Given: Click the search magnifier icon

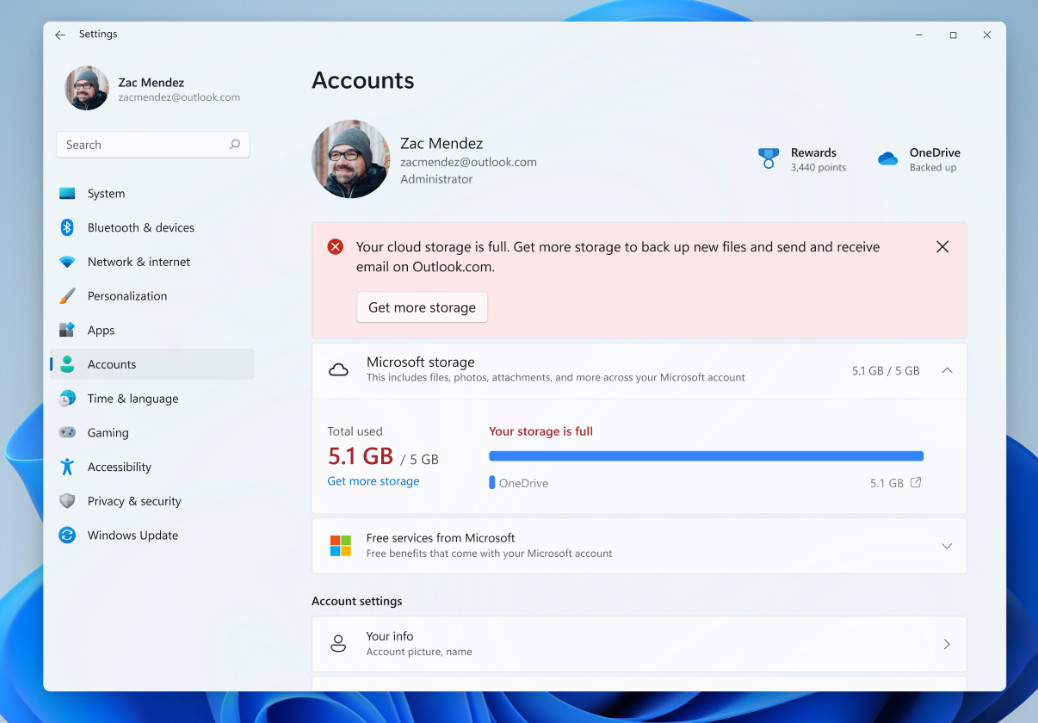Looking at the screenshot, I should [235, 145].
